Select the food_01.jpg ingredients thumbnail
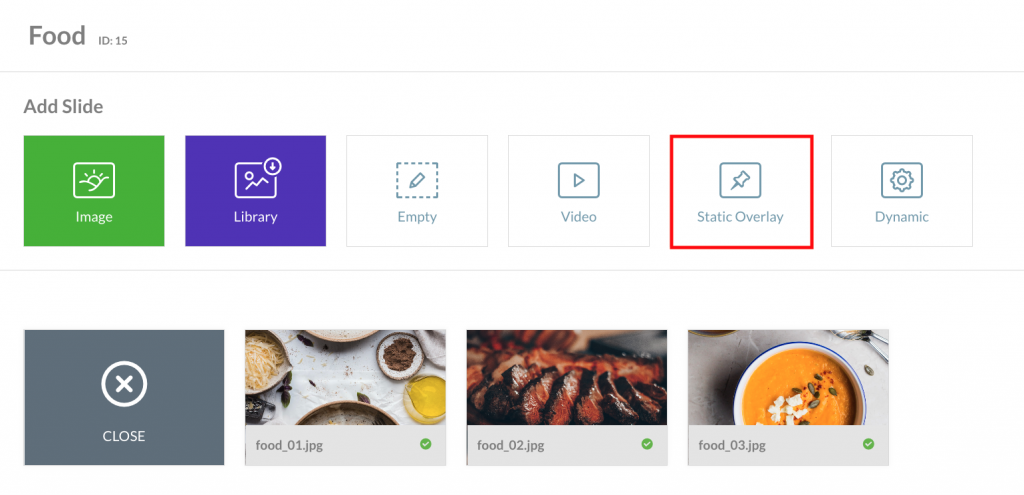1024x495 pixels. pos(345,377)
